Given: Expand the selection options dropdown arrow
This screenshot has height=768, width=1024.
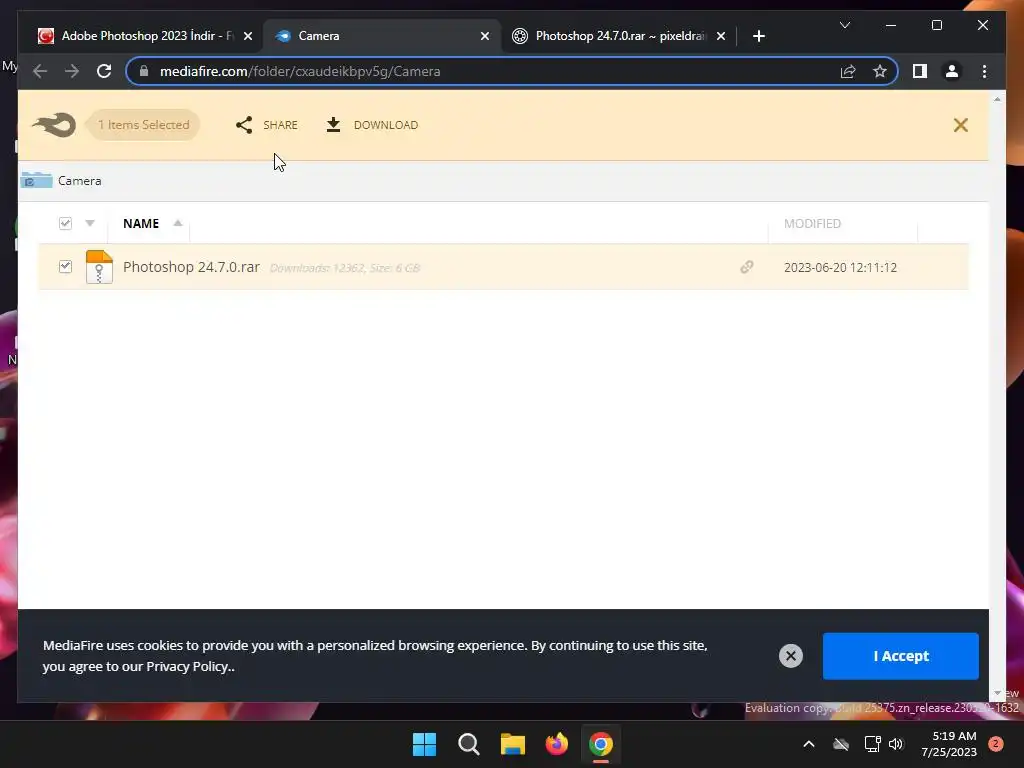Looking at the screenshot, I should coord(90,223).
